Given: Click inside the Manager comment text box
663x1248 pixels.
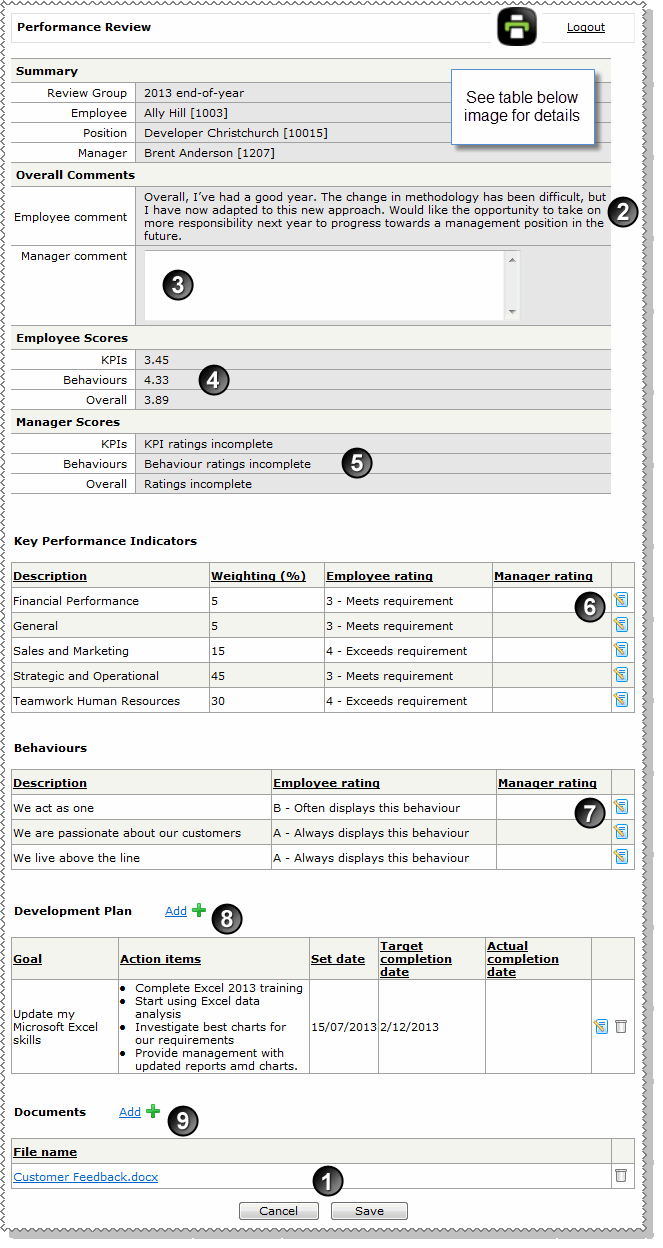Looking at the screenshot, I should tap(320, 285).
